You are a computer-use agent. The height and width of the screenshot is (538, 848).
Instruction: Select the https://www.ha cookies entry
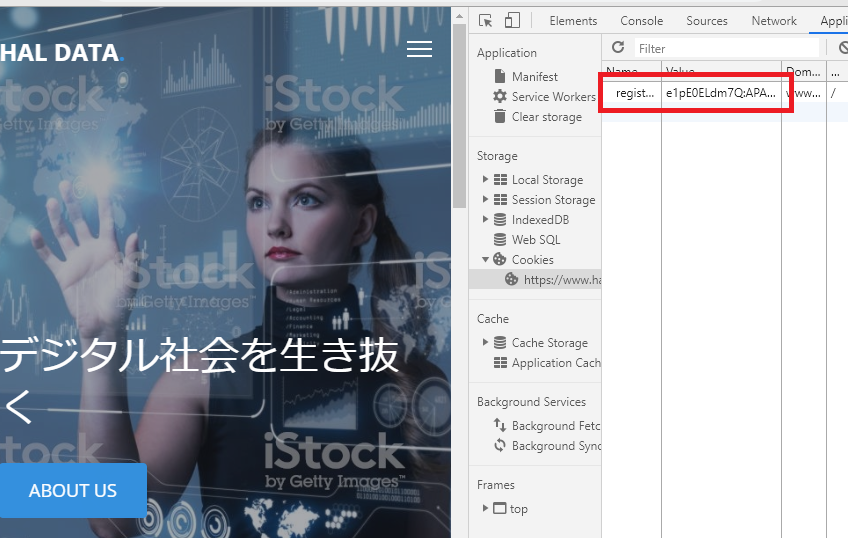[x=562, y=280]
